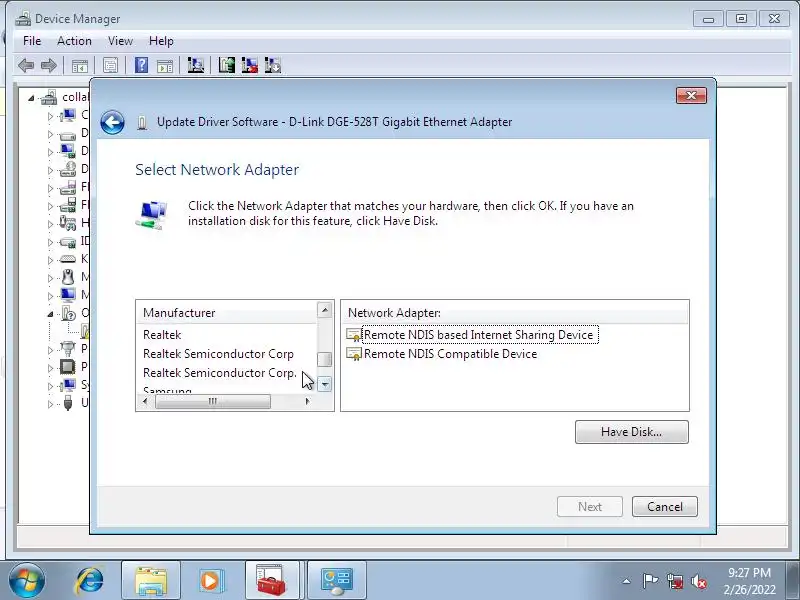
Task: Click the Network Adapter column header
Action: [x=515, y=313]
